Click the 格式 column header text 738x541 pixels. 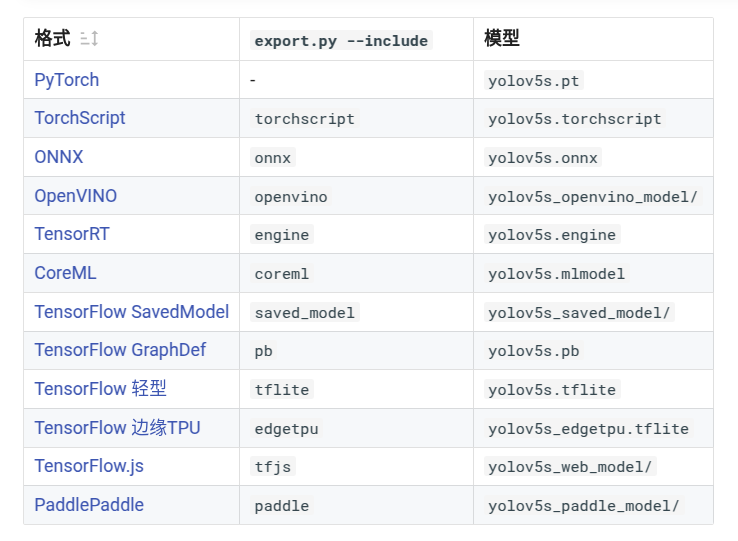click(52, 38)
